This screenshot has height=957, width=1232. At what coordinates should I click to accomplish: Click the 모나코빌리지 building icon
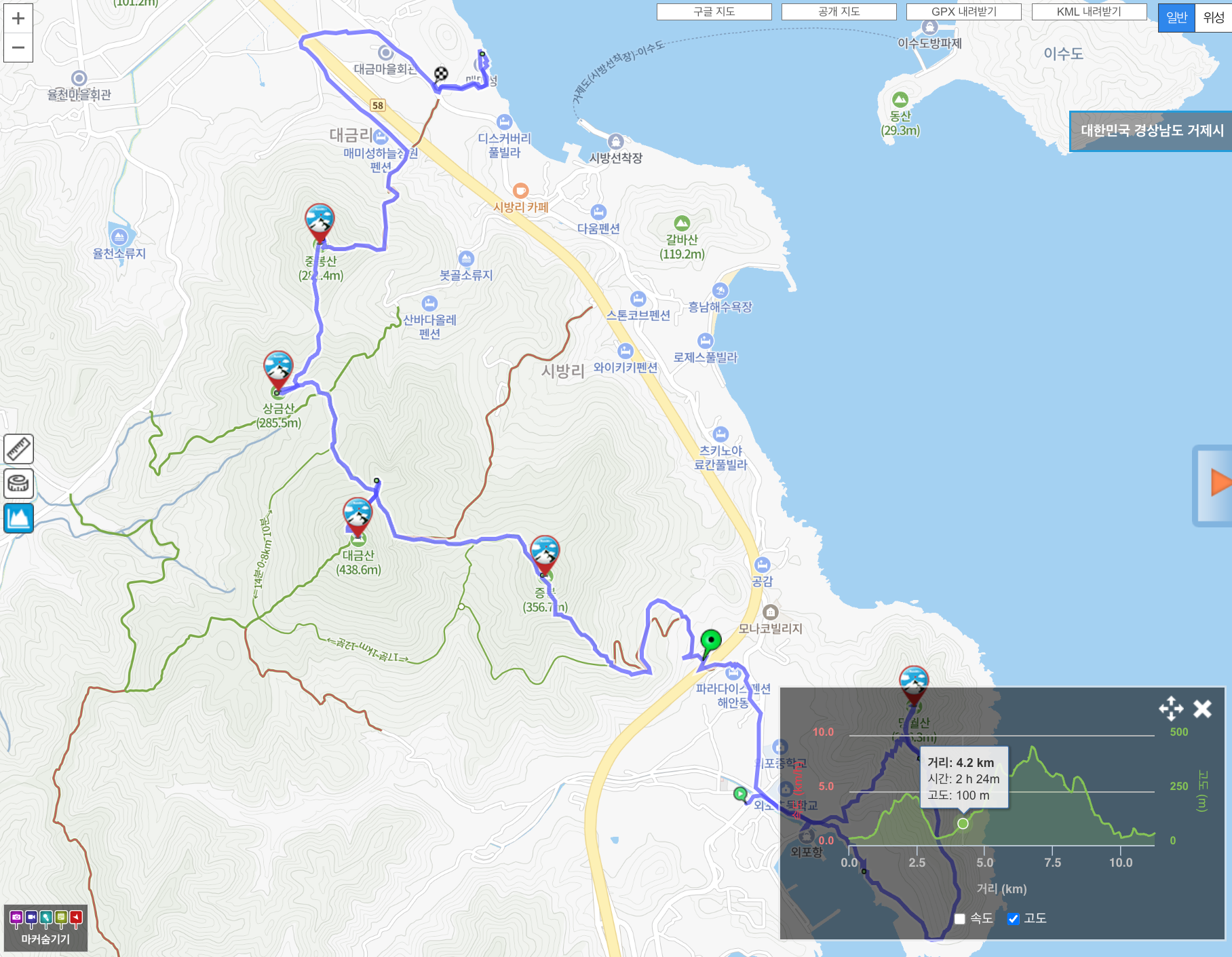[x=770, y=612]
